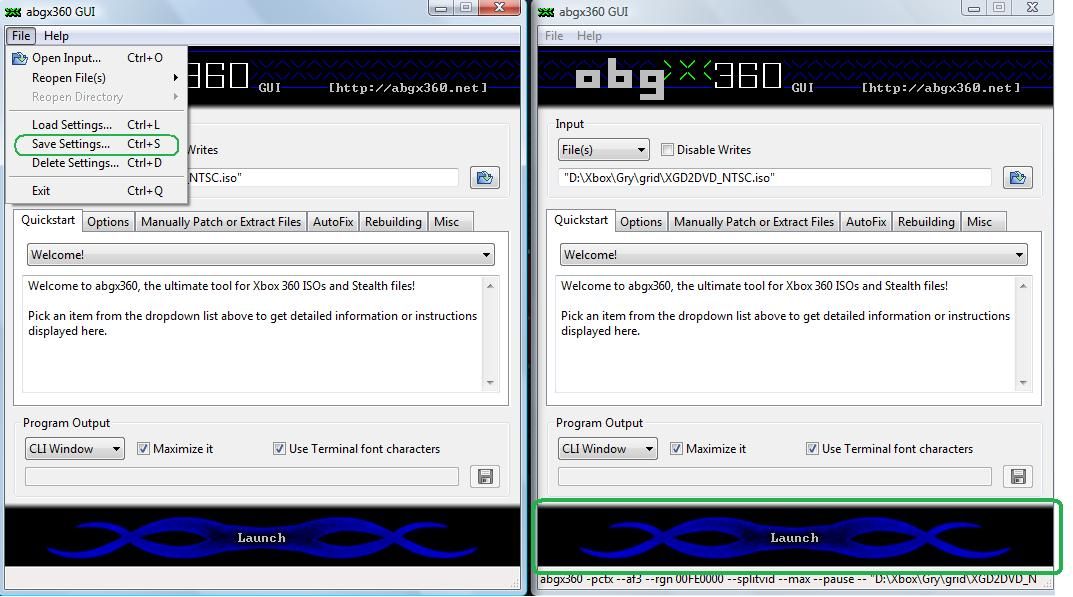The height and width of the screenshot is (597, 1073).
Task: Open CLI Window dropdown in right window
Action: point(608,448)
